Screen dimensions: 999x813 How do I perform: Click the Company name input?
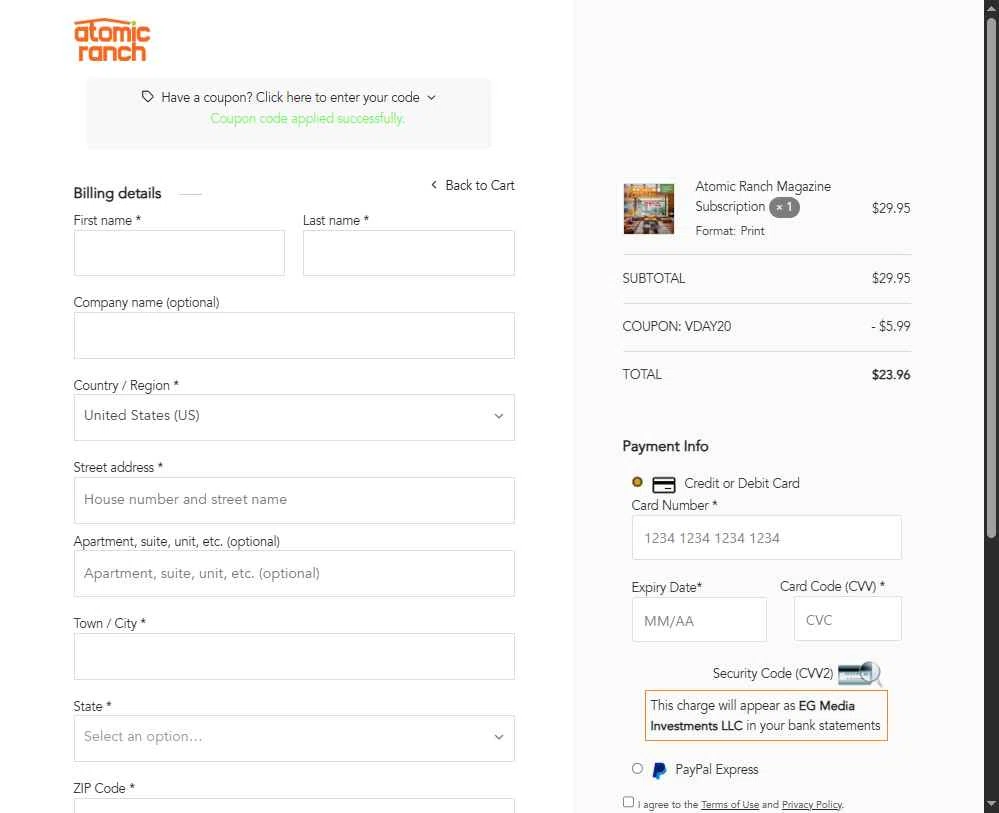coord(294,335)
